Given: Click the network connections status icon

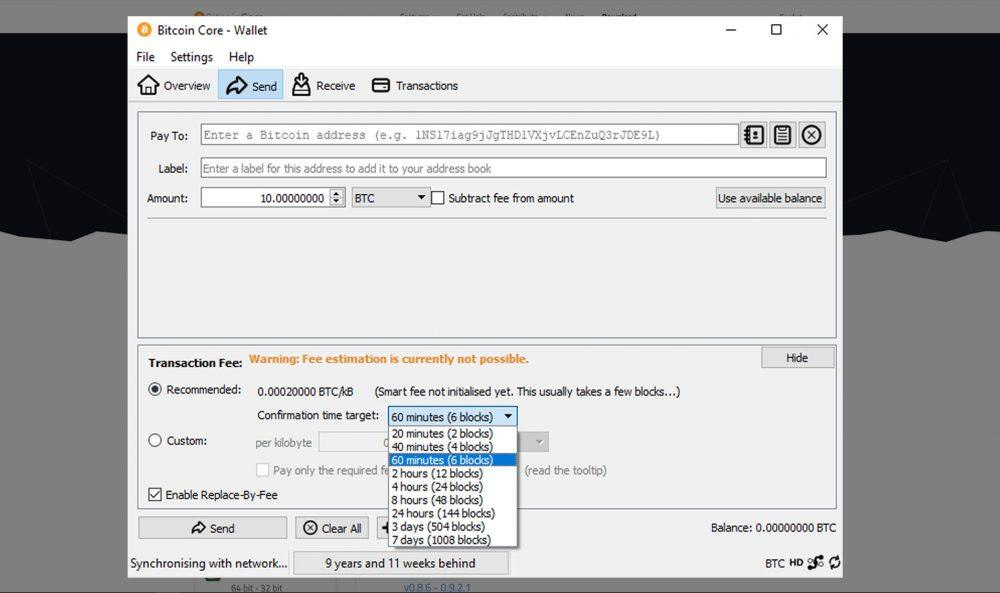Looking at the screenshot, I should pyautogui.click(x=815, y=562).
